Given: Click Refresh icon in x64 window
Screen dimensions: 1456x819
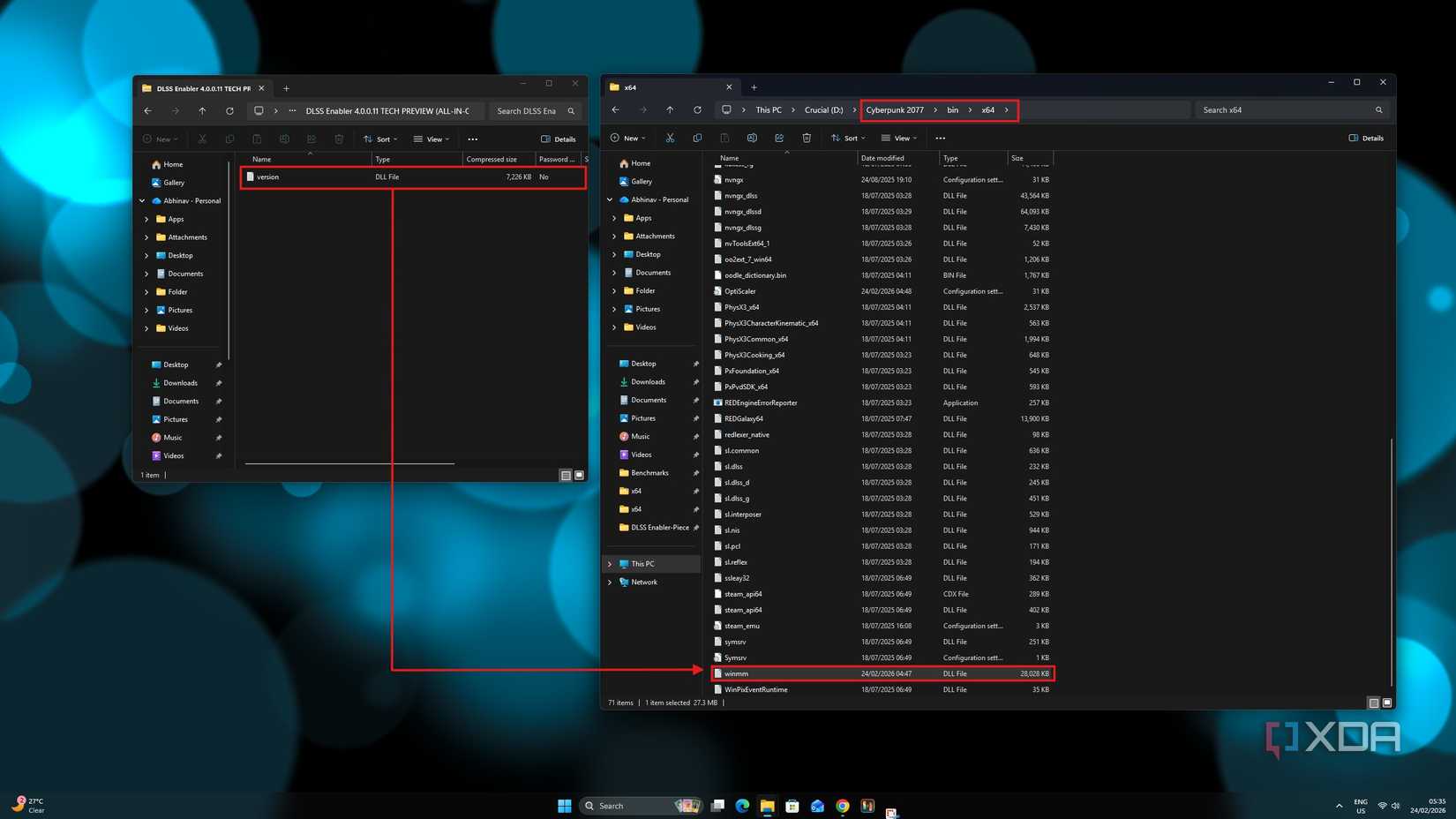Looking at the screenshot, I should (697, 110).
